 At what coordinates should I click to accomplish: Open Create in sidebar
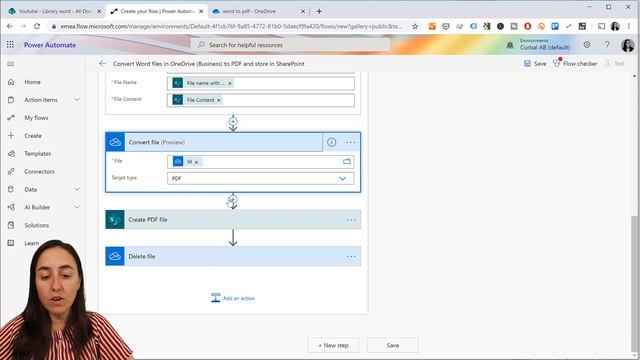tap(33, 136)
